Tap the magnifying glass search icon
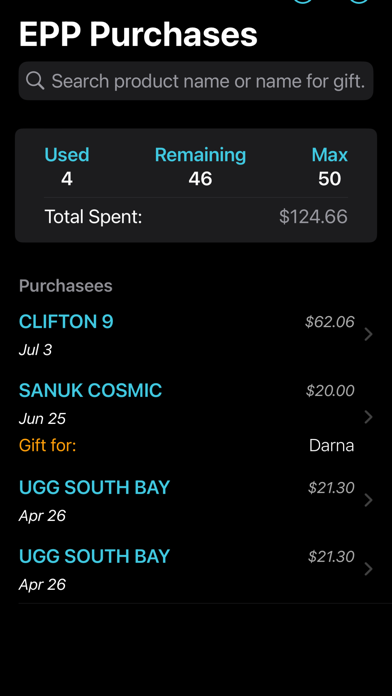The height and width of the screenshot is (696, 392). [x=35, y=81]
